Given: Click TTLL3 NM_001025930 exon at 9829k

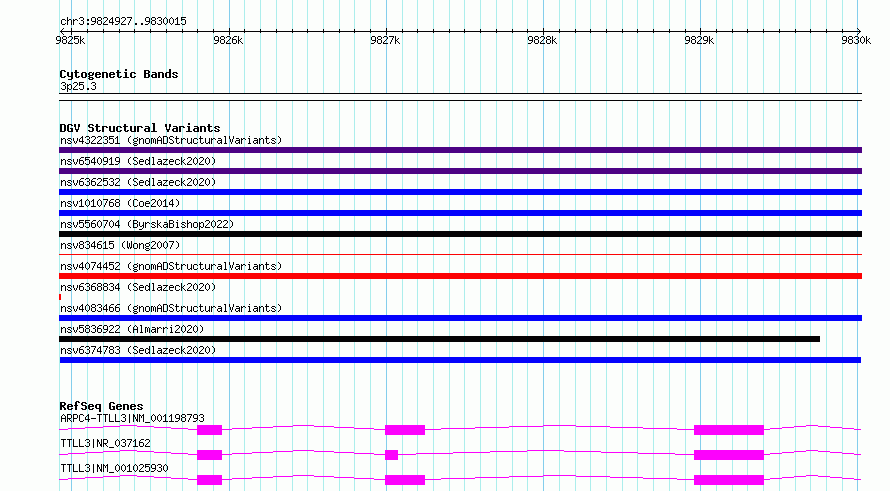Looking at the screenshot, I should [729, 480].
